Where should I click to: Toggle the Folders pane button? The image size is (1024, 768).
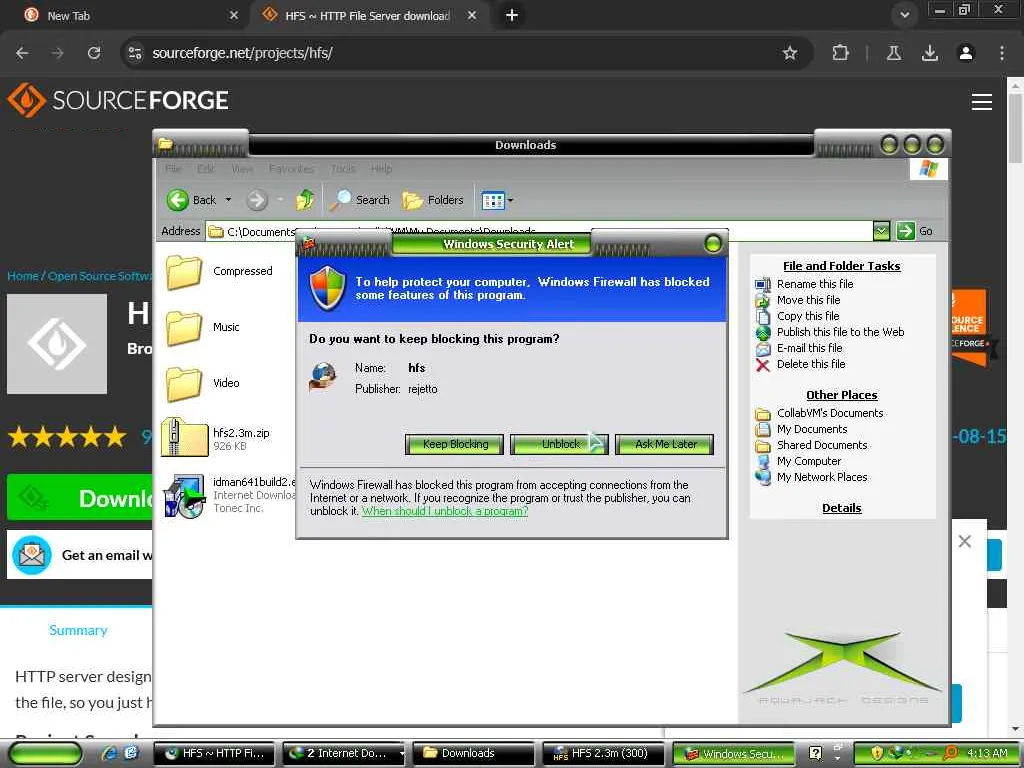tap(433, 200)
